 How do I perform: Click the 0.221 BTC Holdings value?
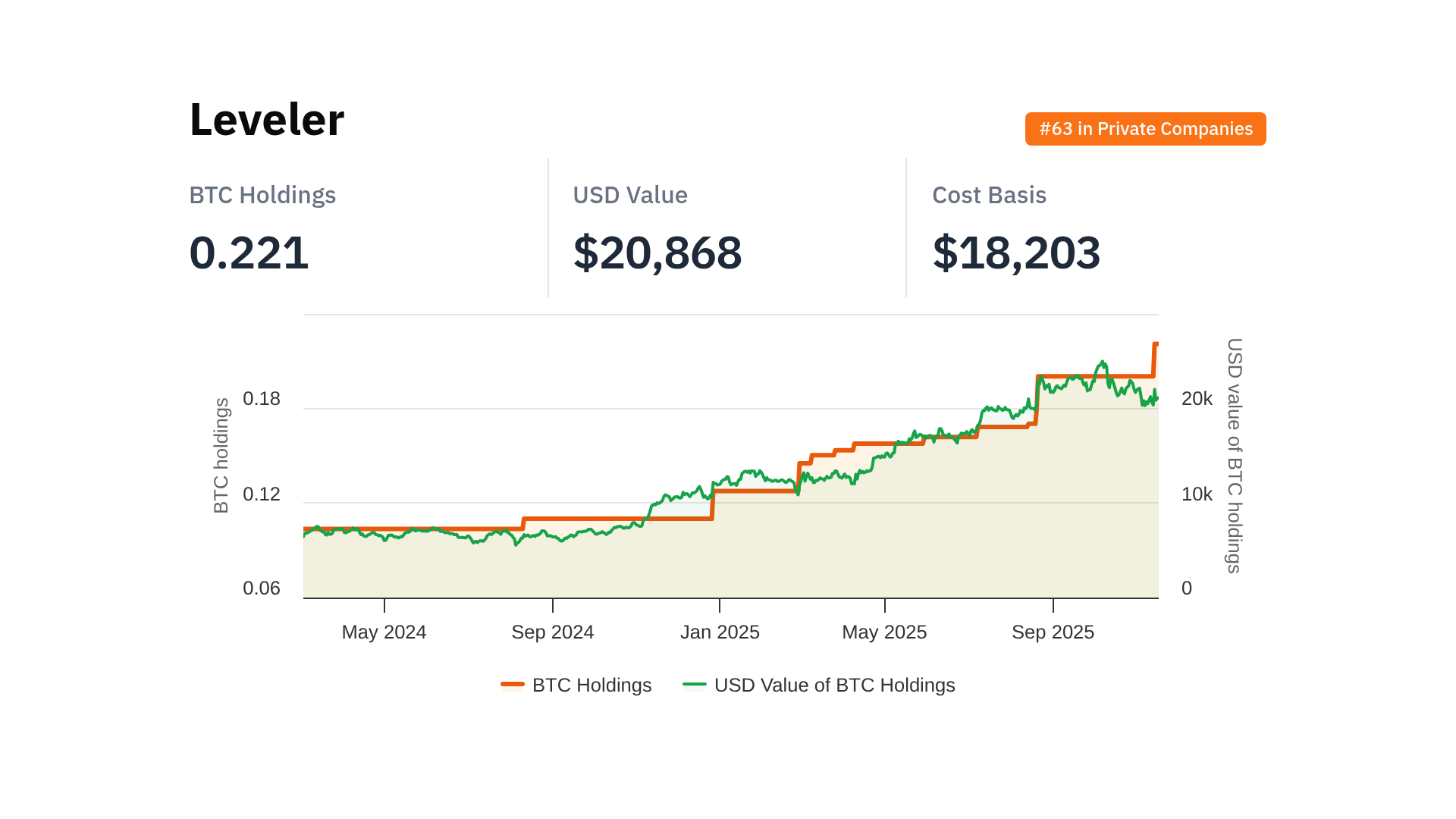(x=249, y=253)
